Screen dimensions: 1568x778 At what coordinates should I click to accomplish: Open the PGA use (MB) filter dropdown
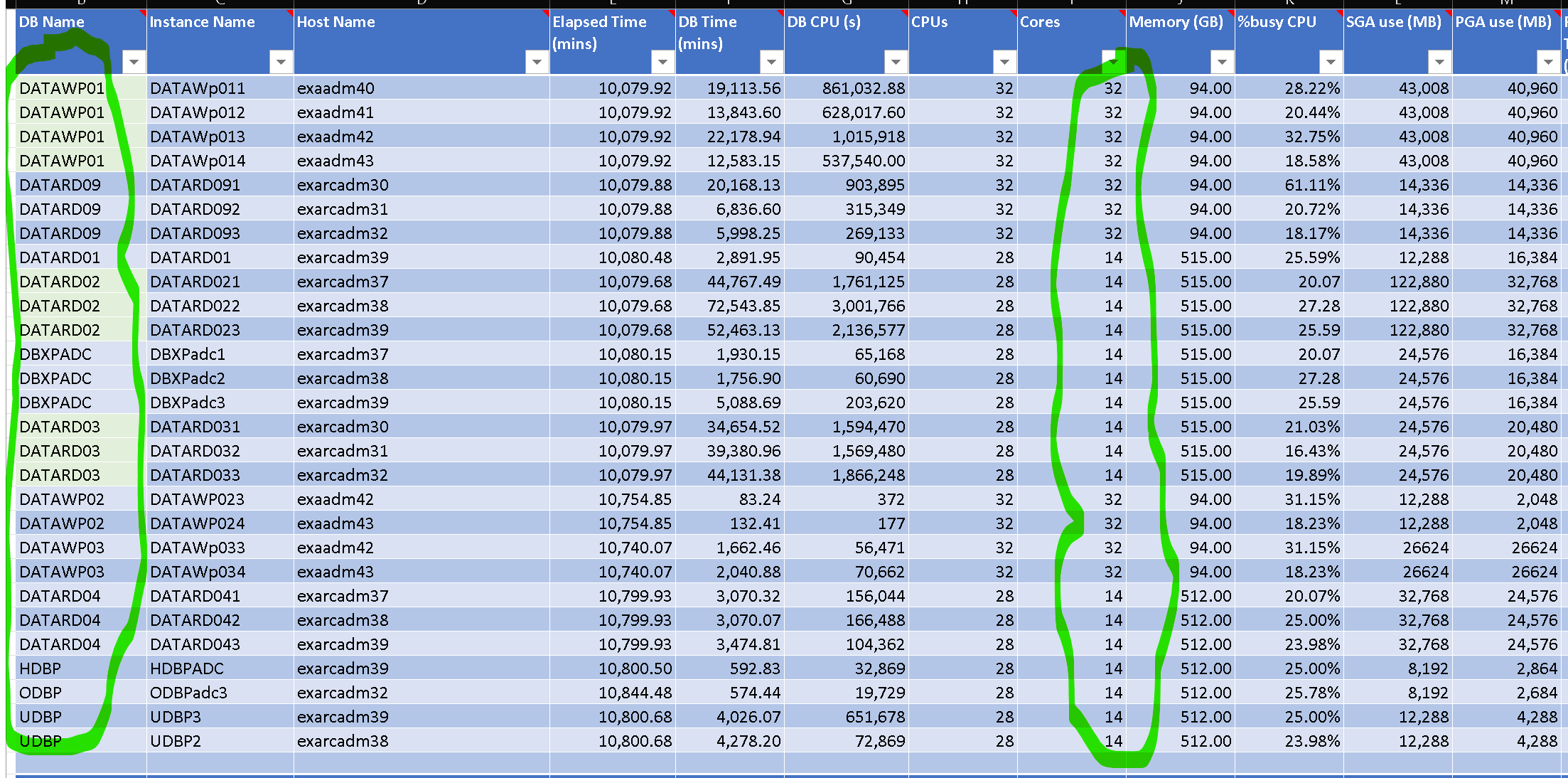coord(1548,62)
